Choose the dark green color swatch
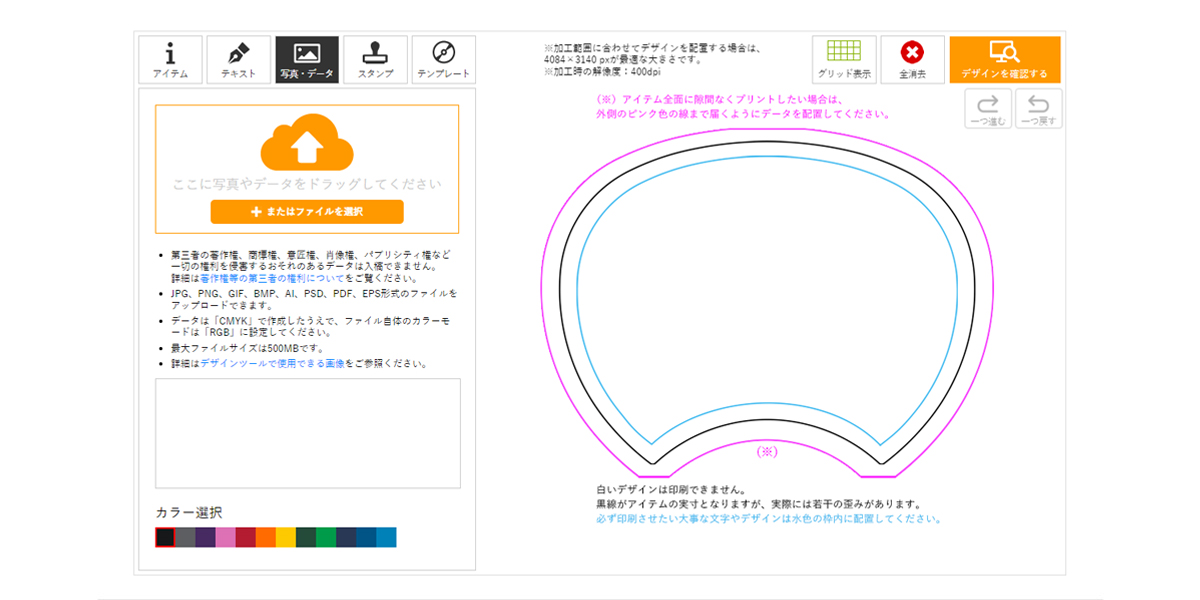The height and width of the screenshot is (600, 1200). pos(305,537)
